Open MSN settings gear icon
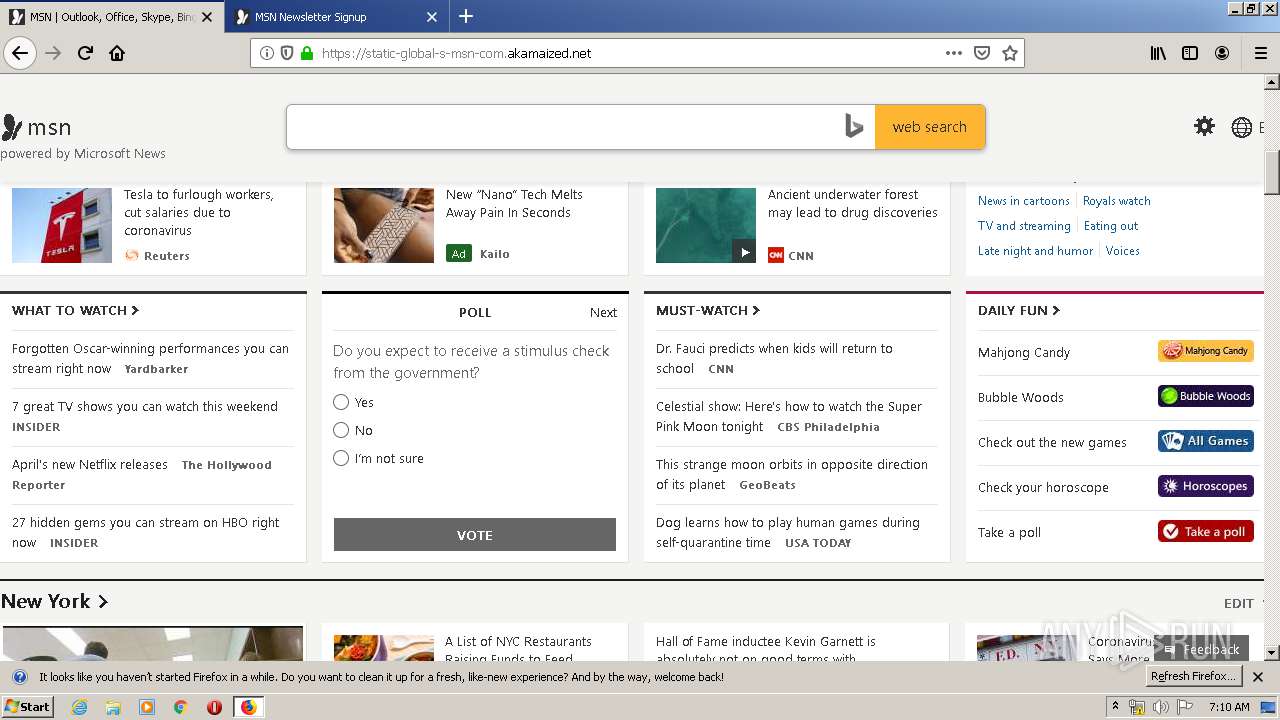1280x720 pixels. click(1205, 126)
